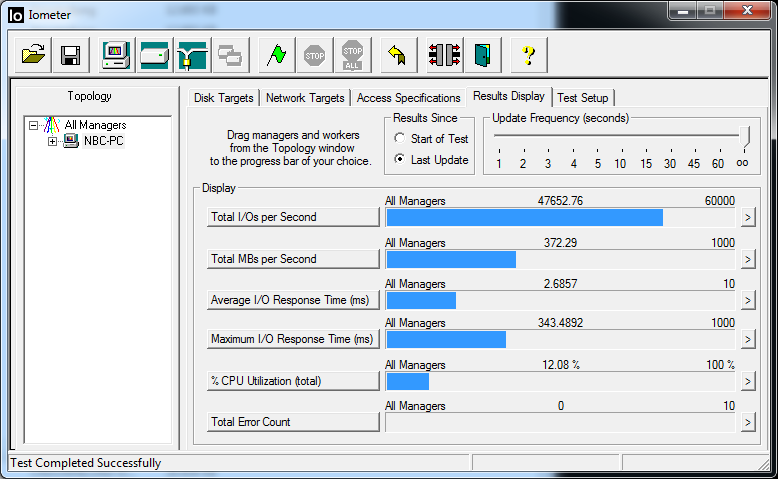The image size is (778, 479).
Task: Click Average I/O Response Time (ms) button
Action: point(293,300)
